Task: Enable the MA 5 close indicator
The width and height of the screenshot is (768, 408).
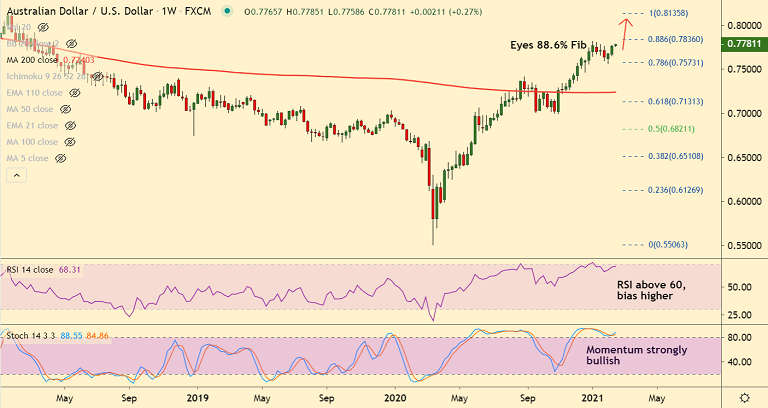Action: pyautogui.click(x=61, y=158)
